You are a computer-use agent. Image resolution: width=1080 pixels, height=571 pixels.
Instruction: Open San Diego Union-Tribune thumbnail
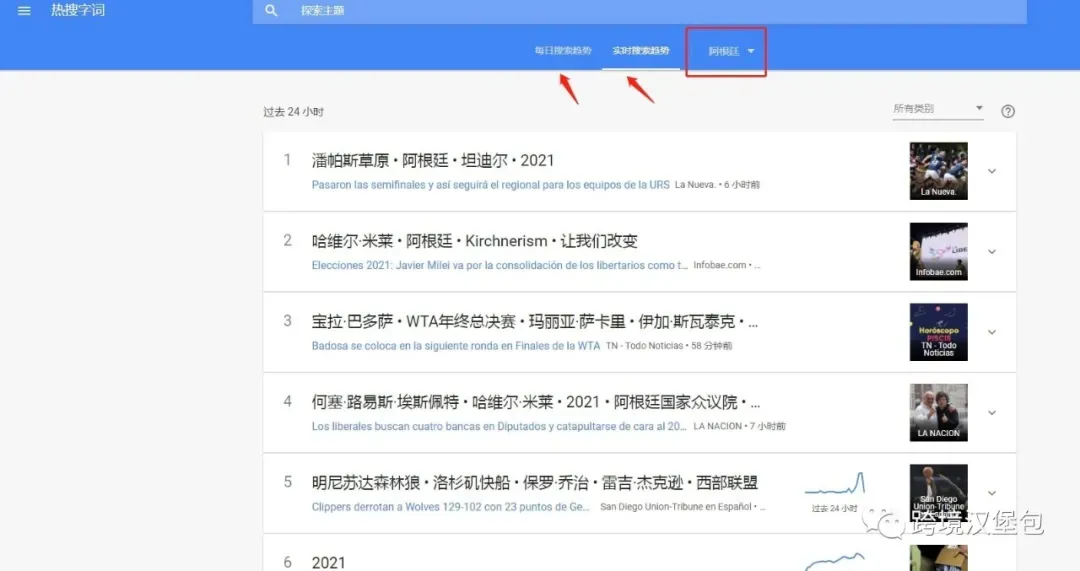pyautogui.click(x=938, y=493)
